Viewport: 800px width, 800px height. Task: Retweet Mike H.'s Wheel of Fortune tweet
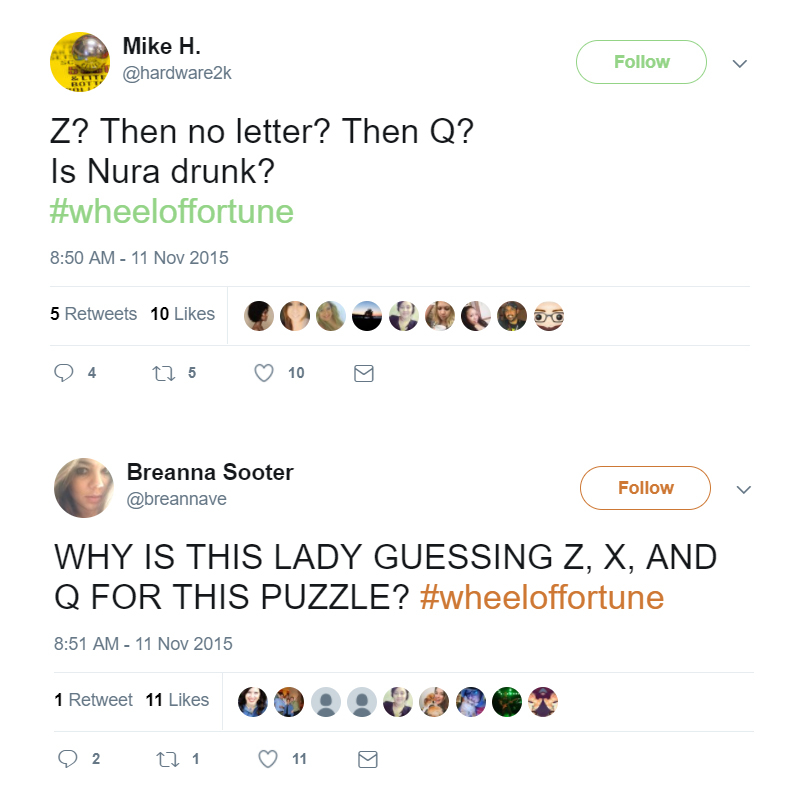[x=164, y=373]
